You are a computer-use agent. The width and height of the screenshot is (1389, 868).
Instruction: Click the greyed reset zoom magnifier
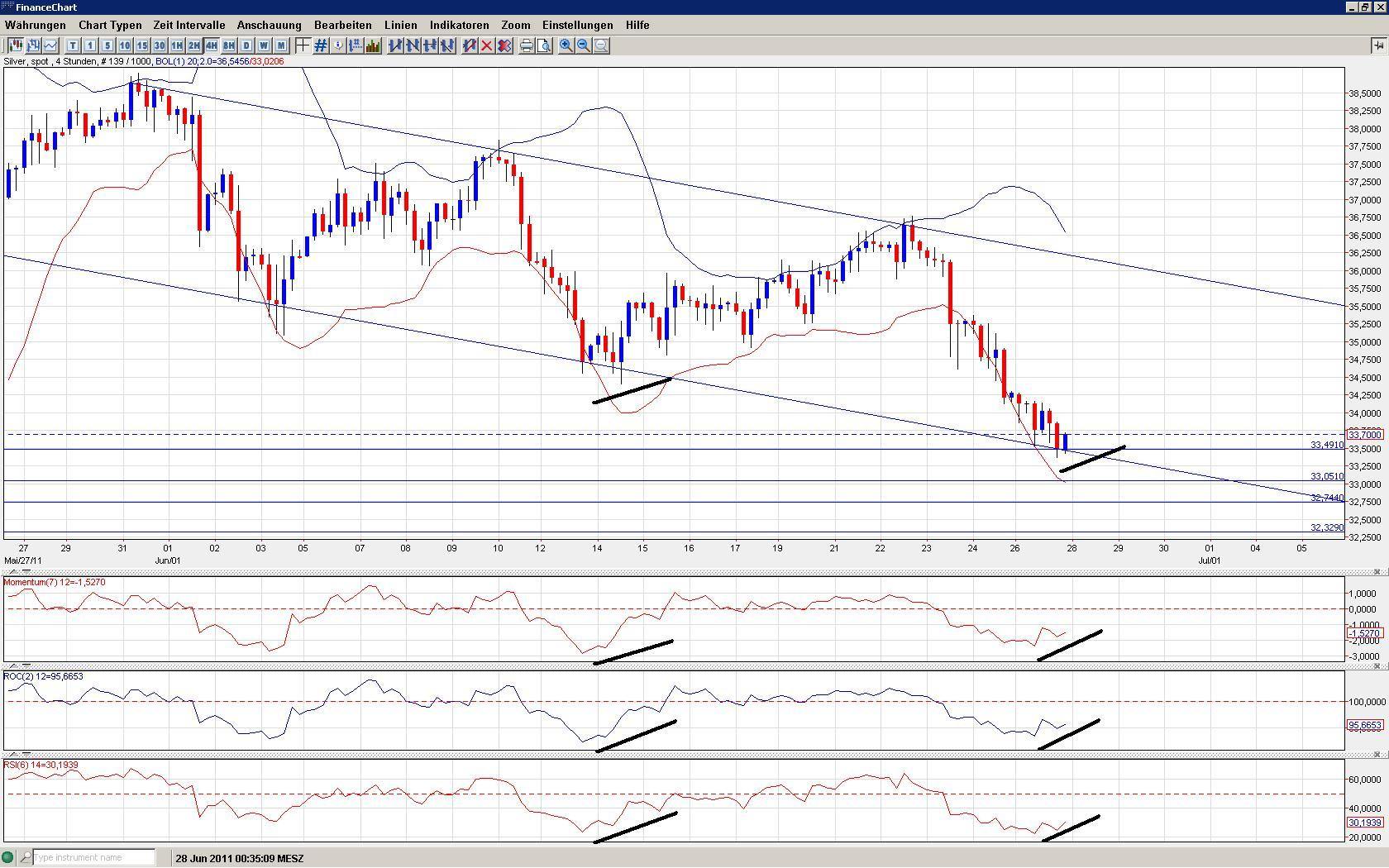601,45
